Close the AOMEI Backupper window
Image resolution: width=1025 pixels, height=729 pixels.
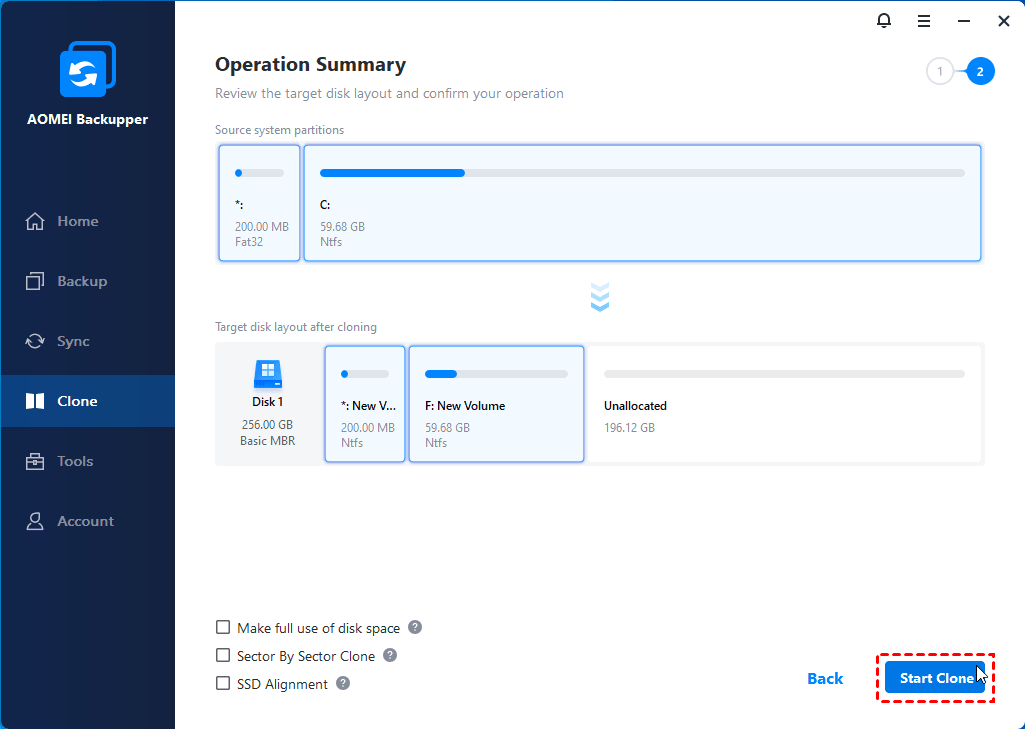(x=1004, y=22)
